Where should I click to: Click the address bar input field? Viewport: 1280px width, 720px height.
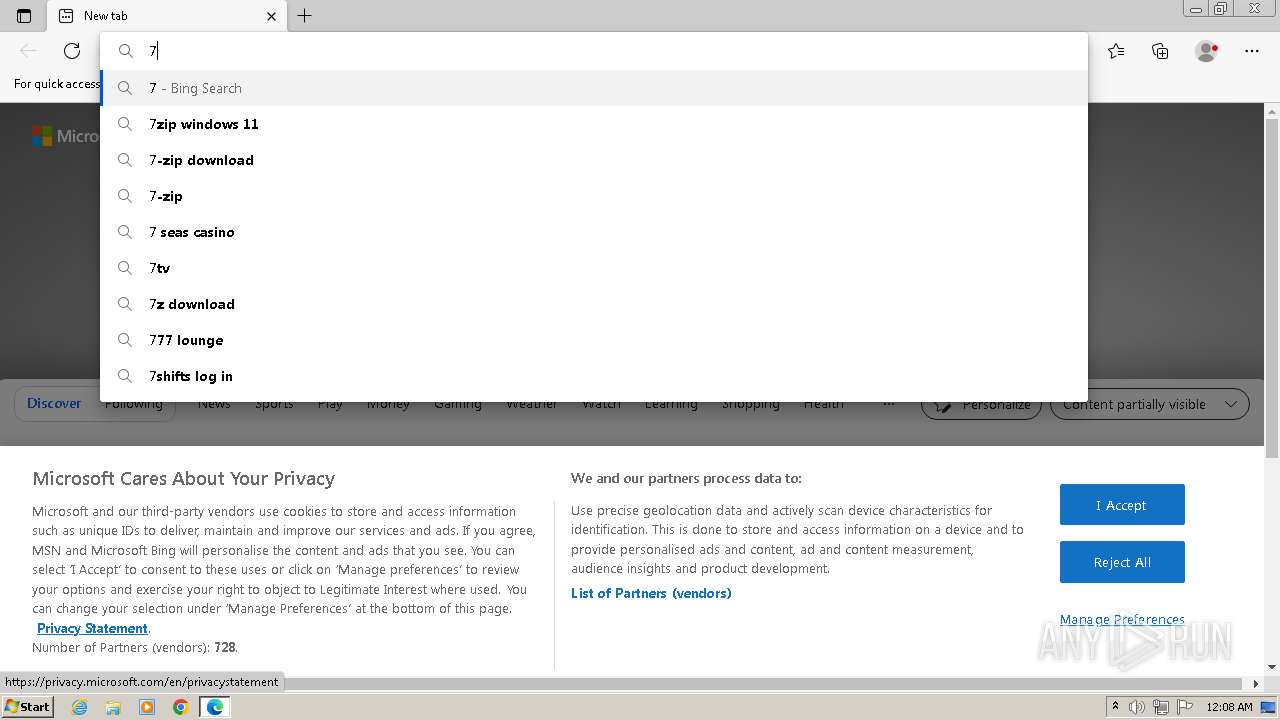click(x=594, y=51)
